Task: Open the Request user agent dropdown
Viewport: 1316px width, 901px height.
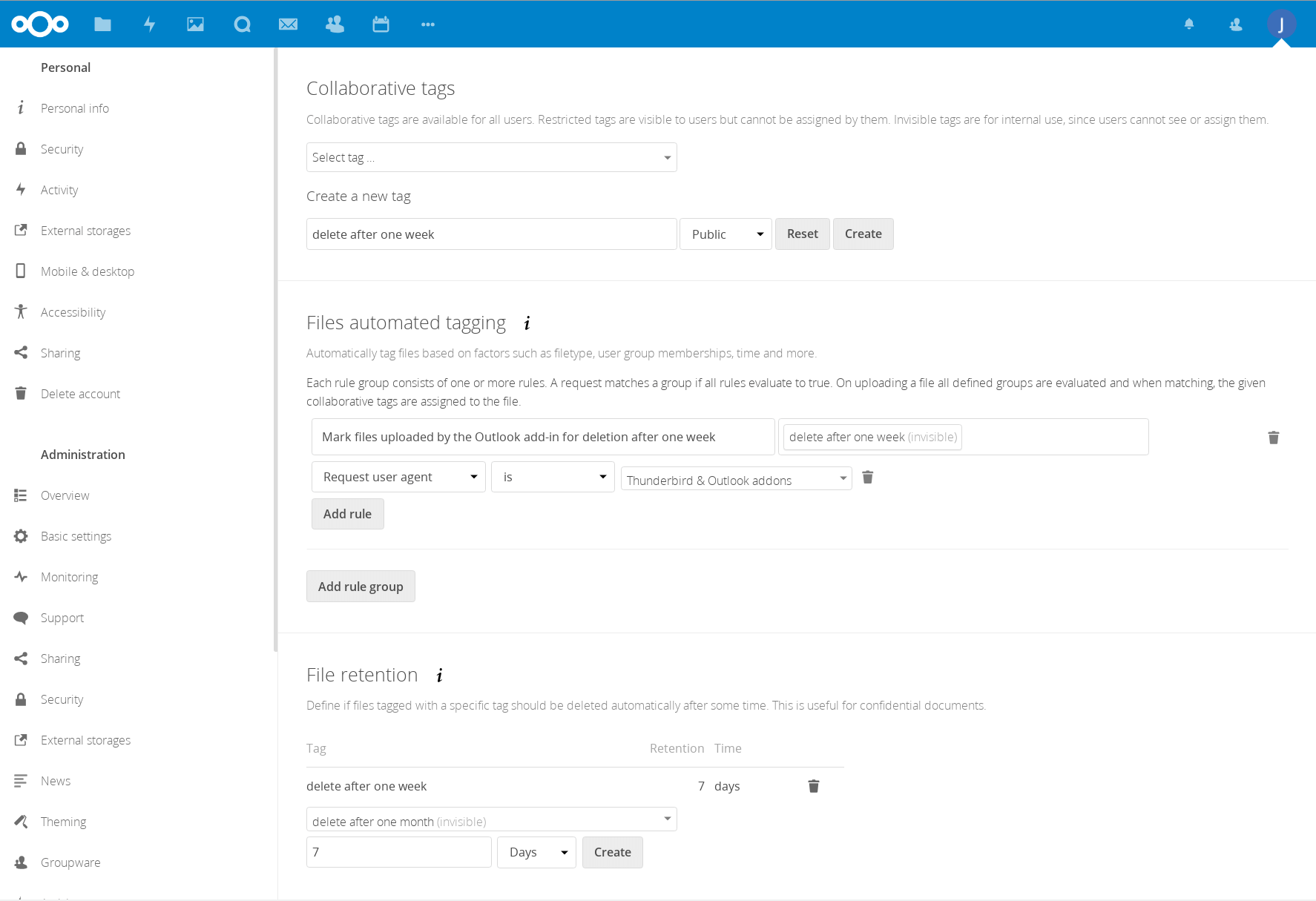Action: pos(398,477)
